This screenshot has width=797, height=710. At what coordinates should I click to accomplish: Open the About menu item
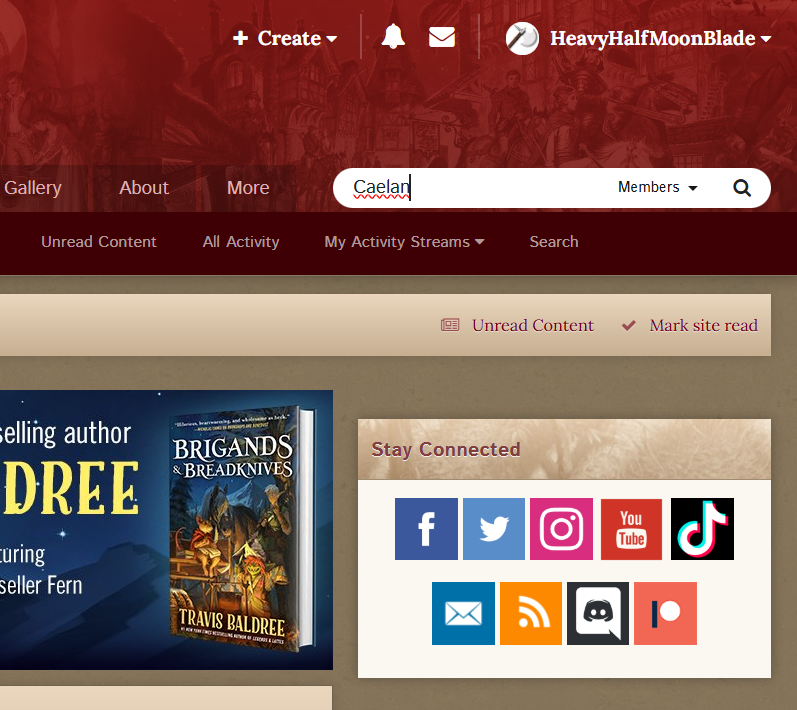(144, 188)
